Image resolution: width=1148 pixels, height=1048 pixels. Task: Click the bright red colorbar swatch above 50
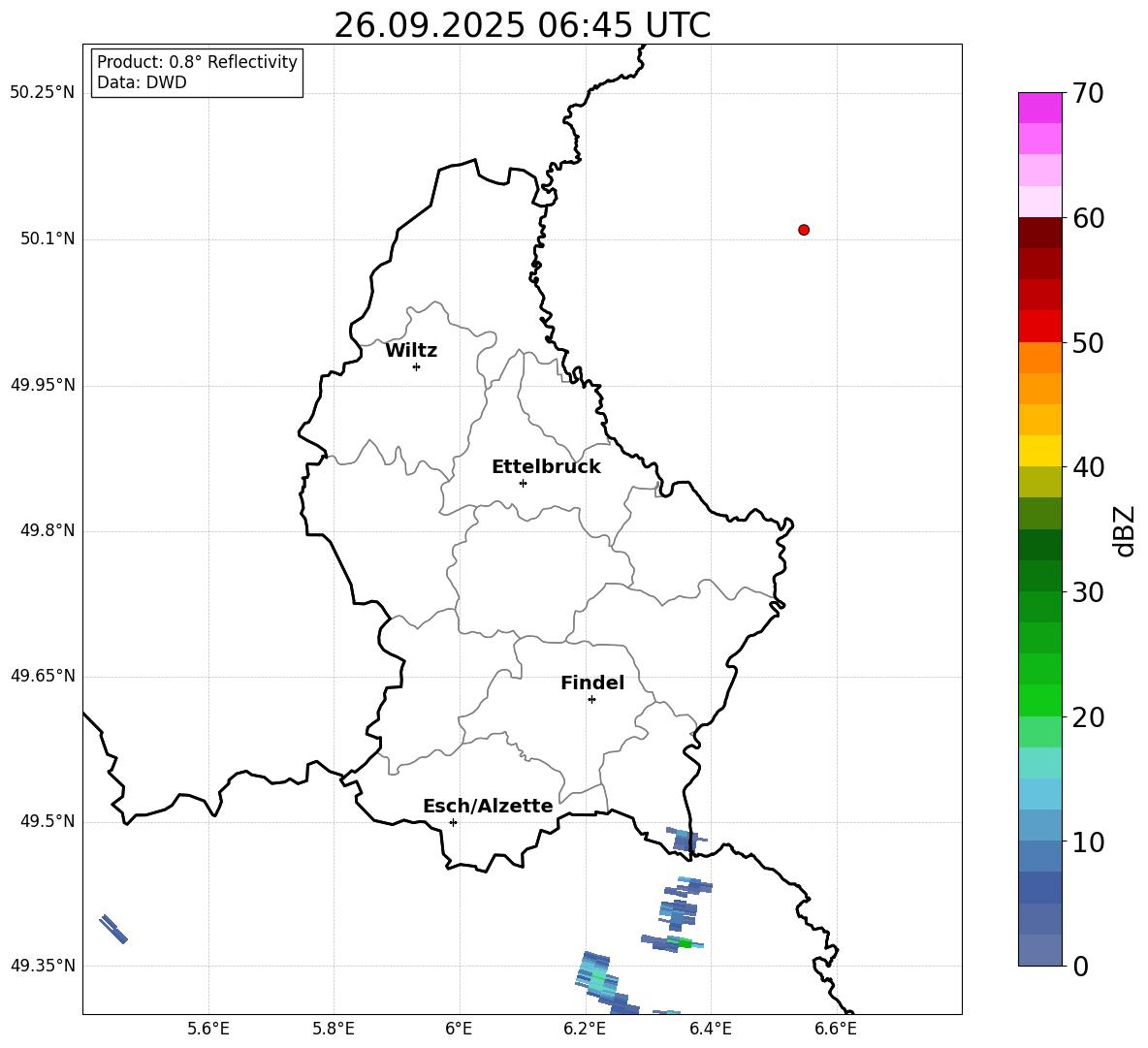(x=1039, y=327)
